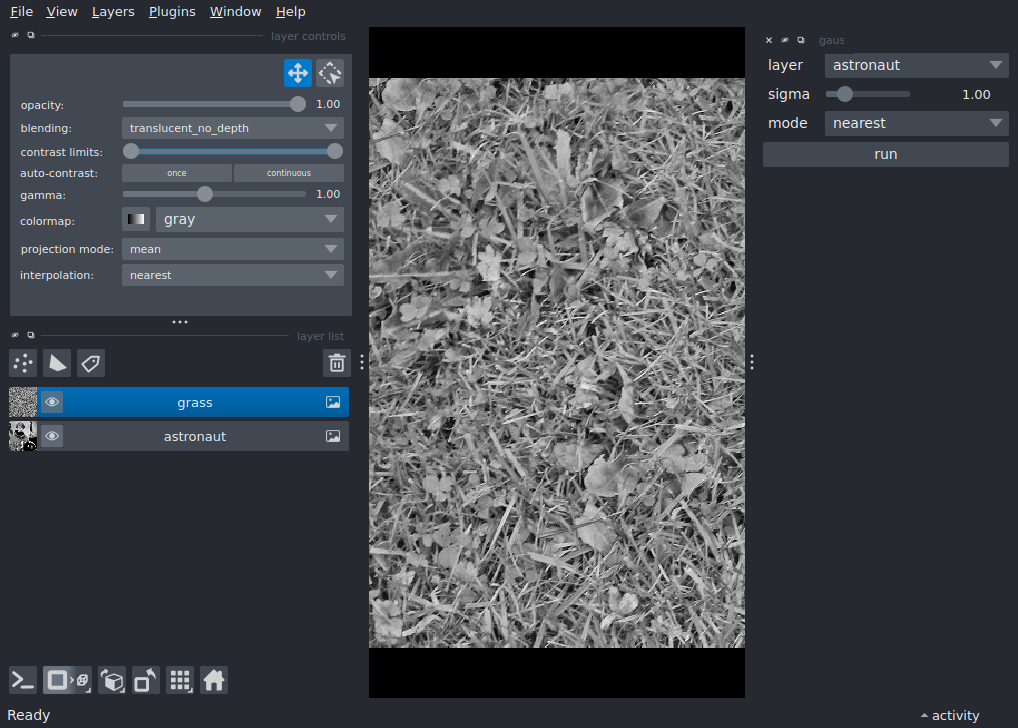Run the gaussian filter
The image size is (1018, 728).
click(x=885, y=154)
